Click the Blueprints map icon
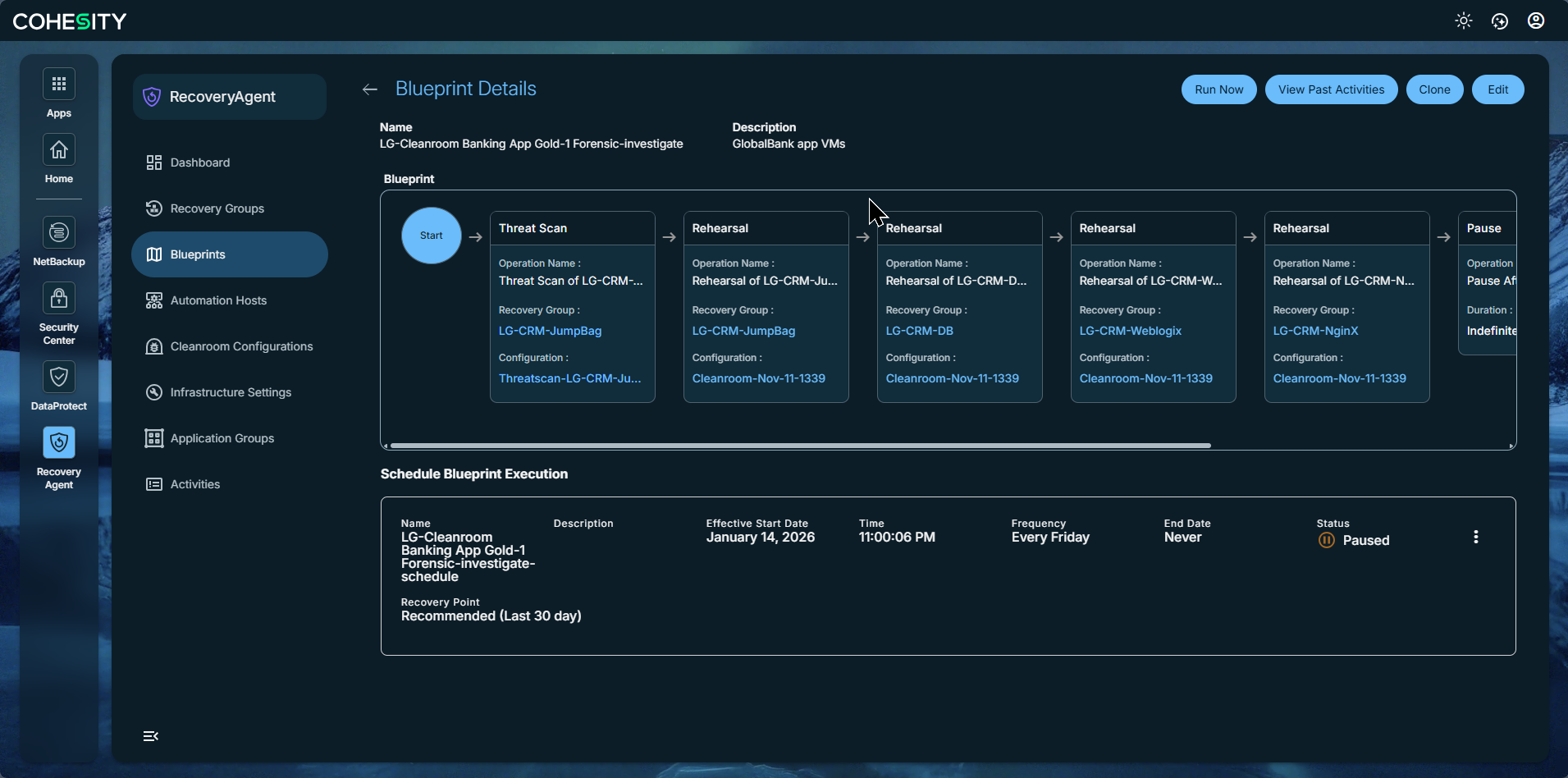 (154, 254)
